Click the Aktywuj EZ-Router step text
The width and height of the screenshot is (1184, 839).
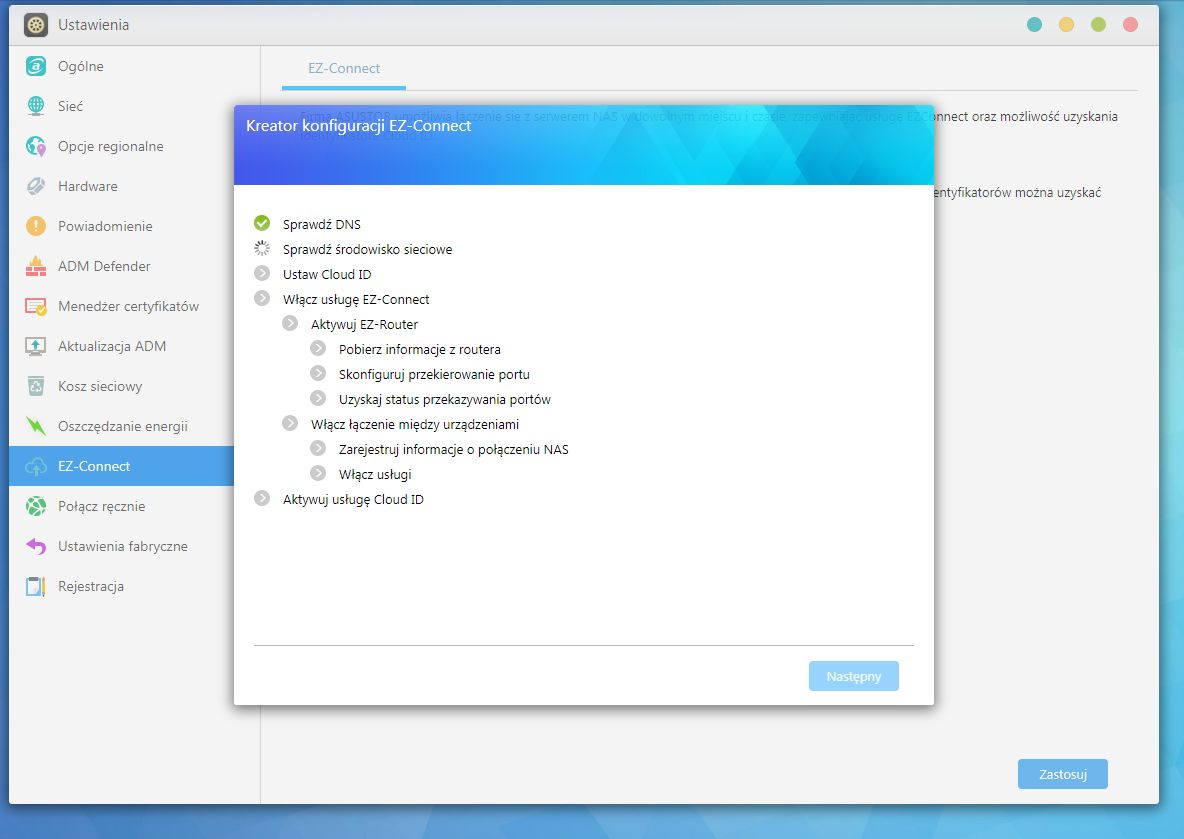tap(364, 324)
